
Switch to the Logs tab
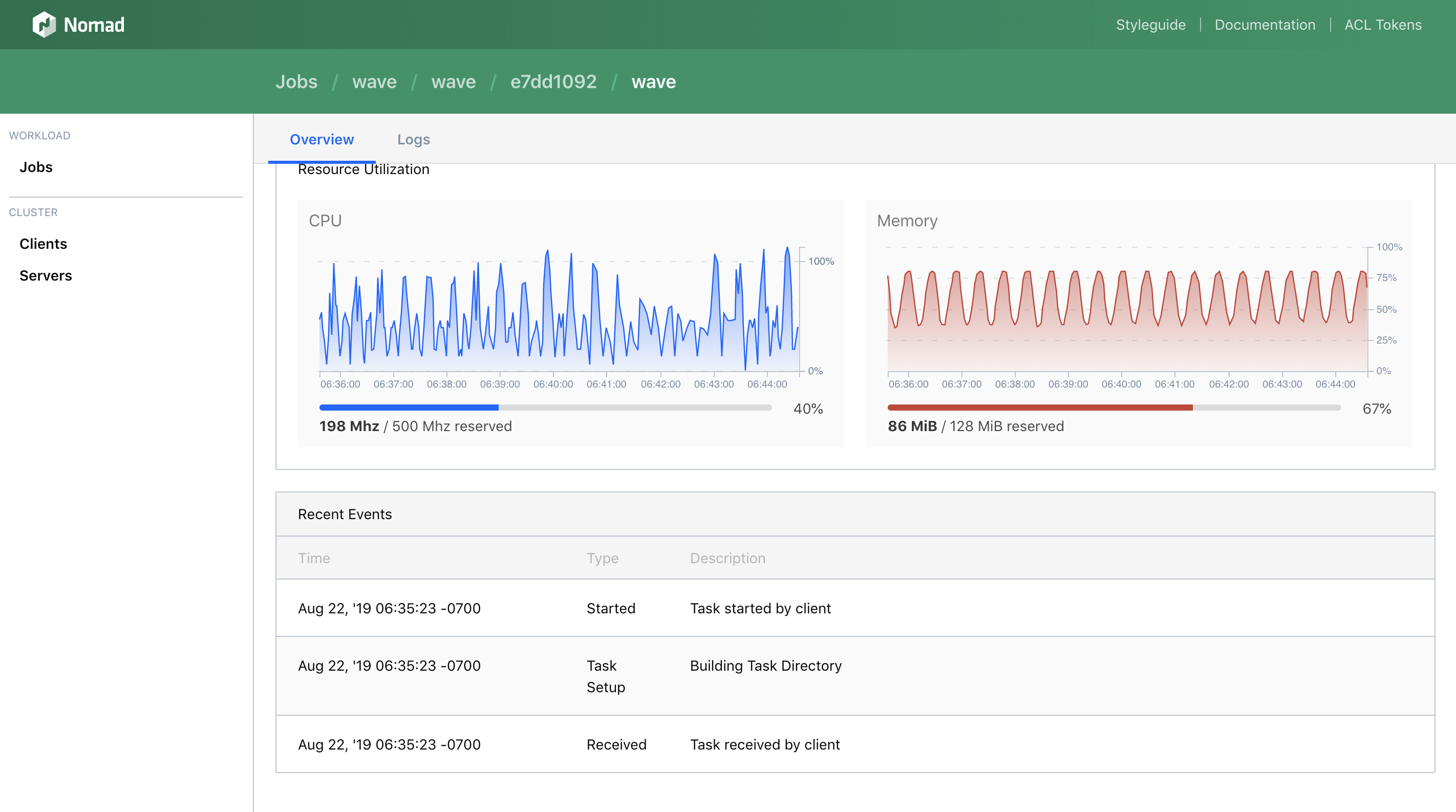(413, 139)
